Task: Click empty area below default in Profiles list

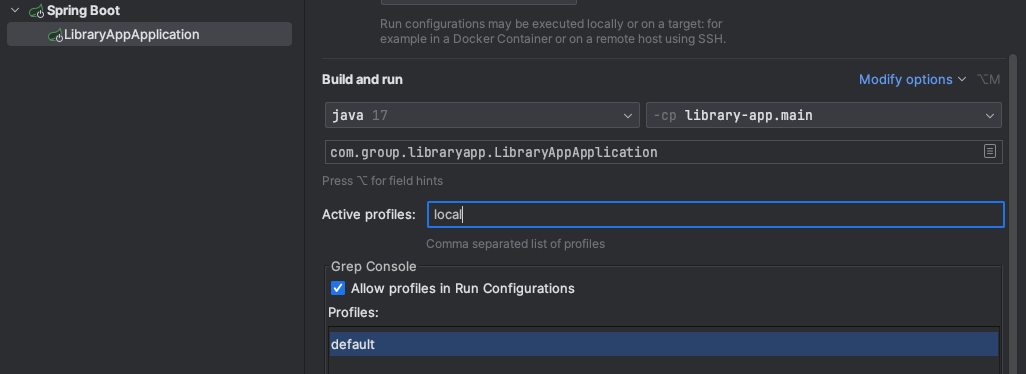Action: tap(663, 365)
